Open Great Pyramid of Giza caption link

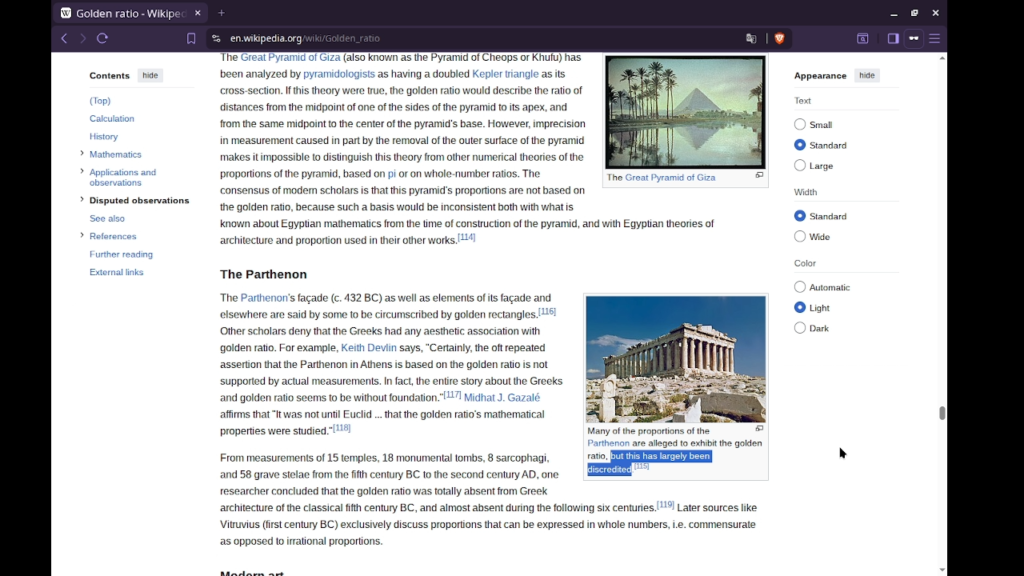[x=670, y=178]
